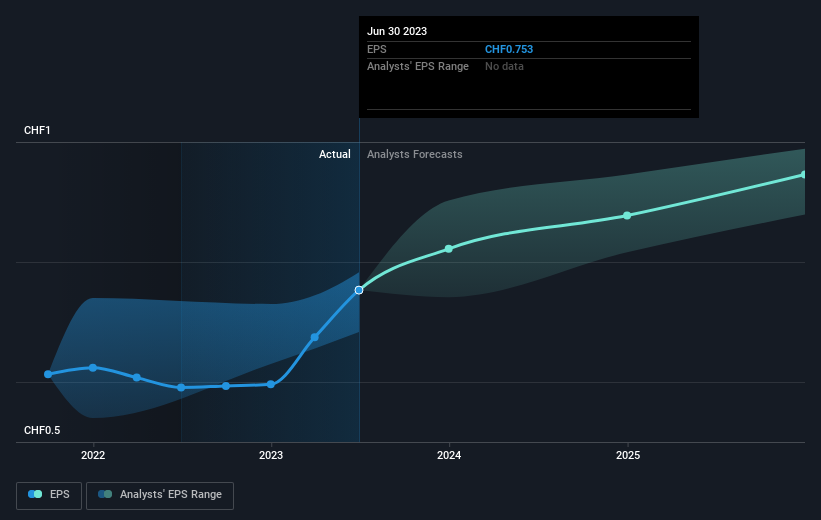Click the CHF1 y-axis label
Screen dimensions: 821x520
pos(37,130)
